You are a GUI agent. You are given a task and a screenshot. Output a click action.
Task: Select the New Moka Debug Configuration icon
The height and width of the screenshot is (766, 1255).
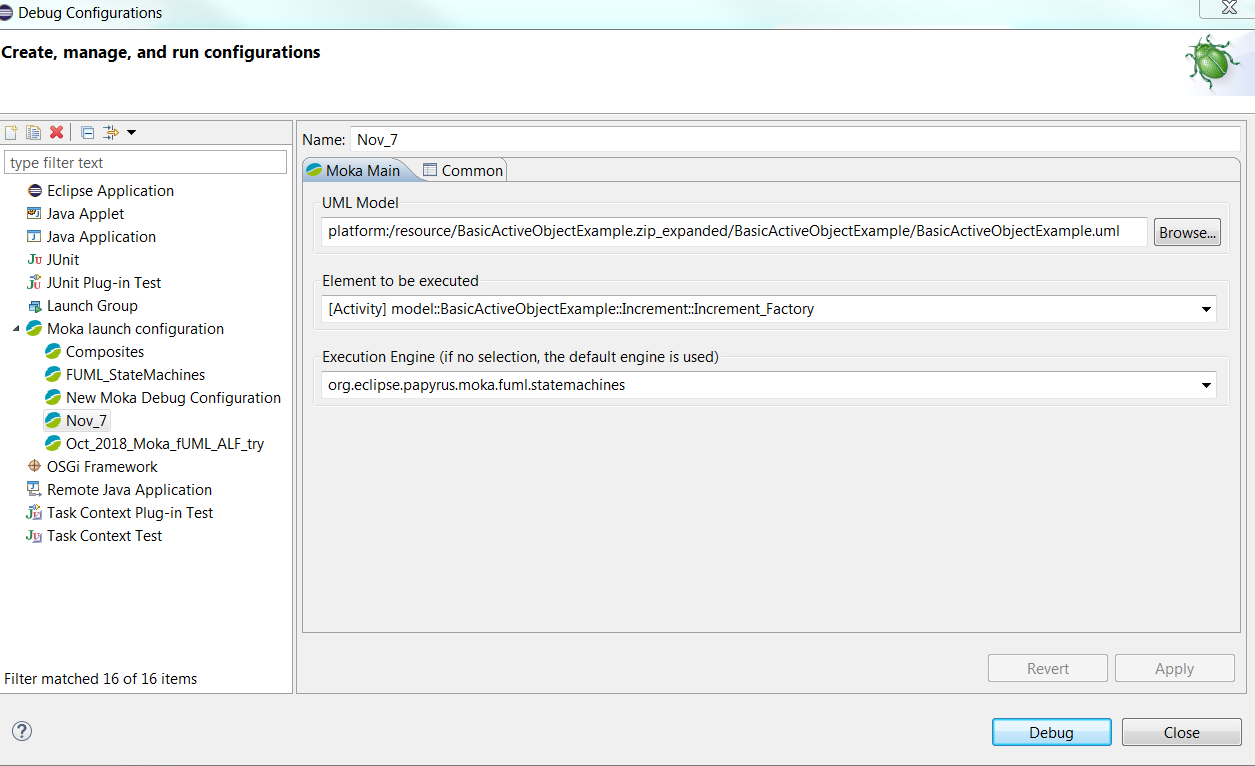coord(53,397)
